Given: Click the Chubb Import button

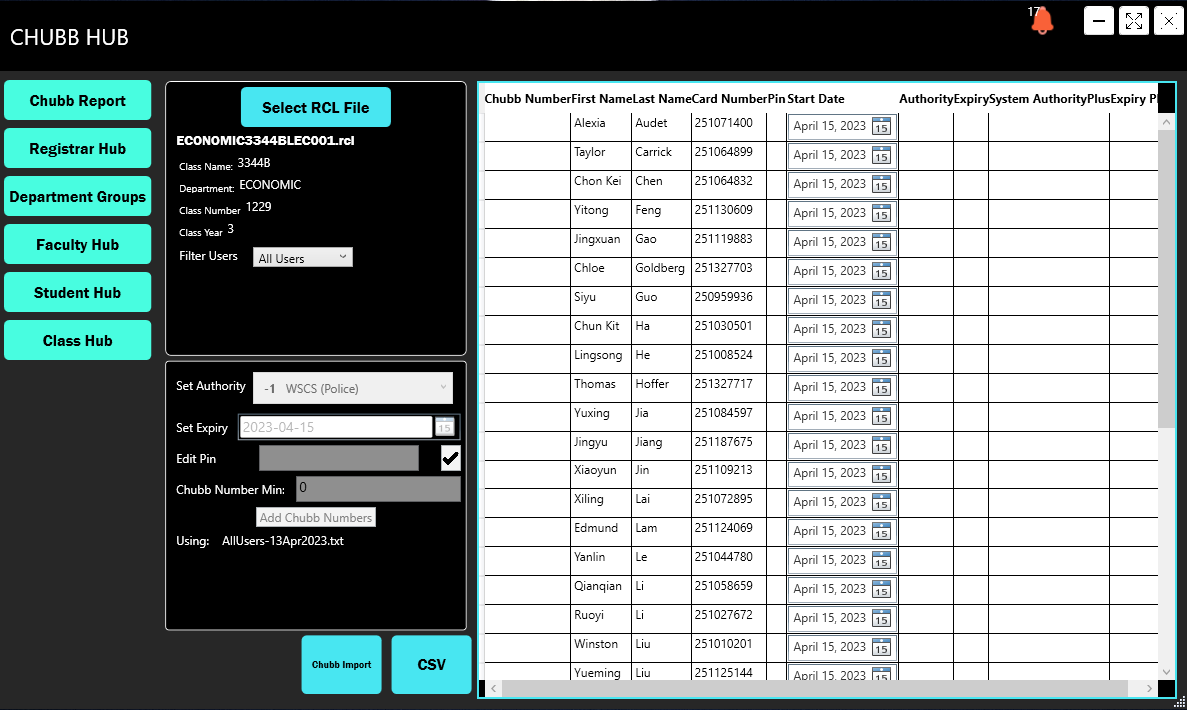Looking at the screenshot, I should click(x=341, y=665).
